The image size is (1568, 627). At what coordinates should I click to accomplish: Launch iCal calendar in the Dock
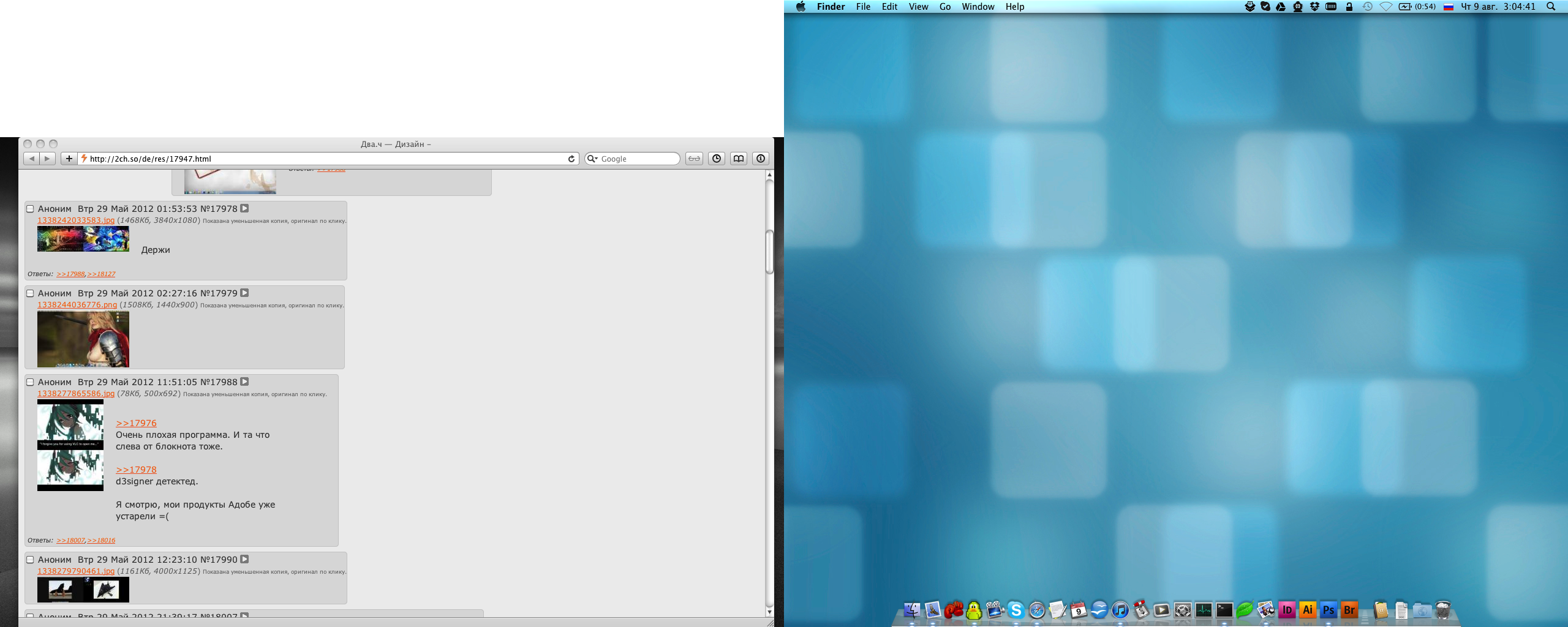point(1079,610)
